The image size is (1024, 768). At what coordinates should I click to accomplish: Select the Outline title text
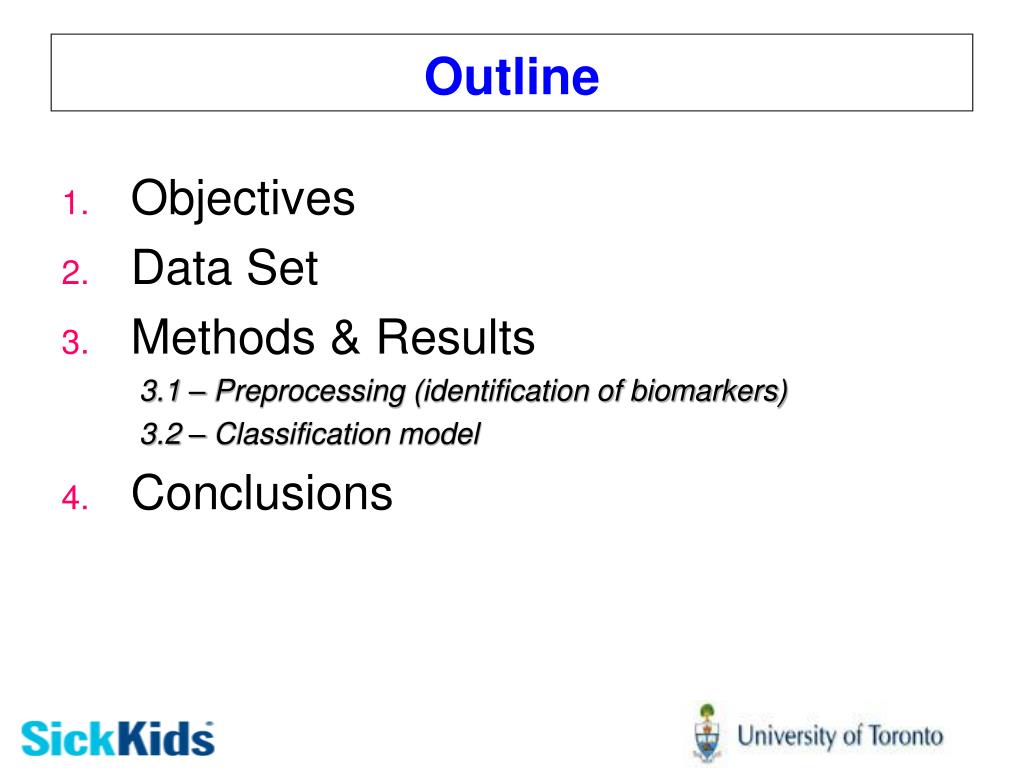click(512, 76)
